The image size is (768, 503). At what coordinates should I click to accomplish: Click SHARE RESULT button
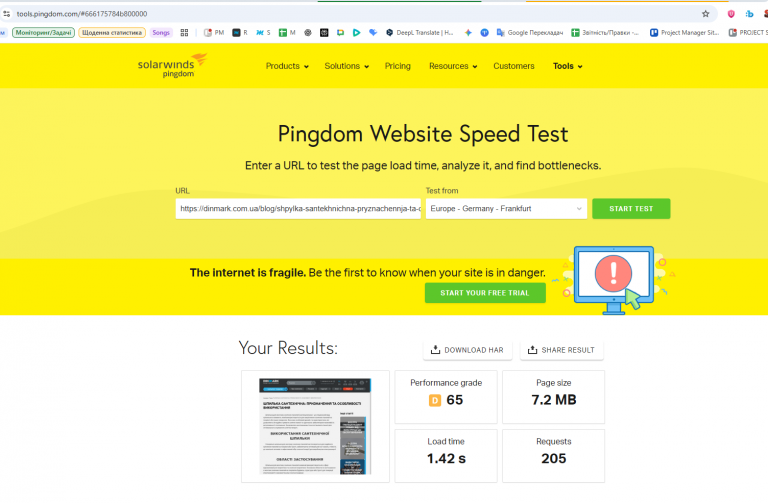[561, 350]
